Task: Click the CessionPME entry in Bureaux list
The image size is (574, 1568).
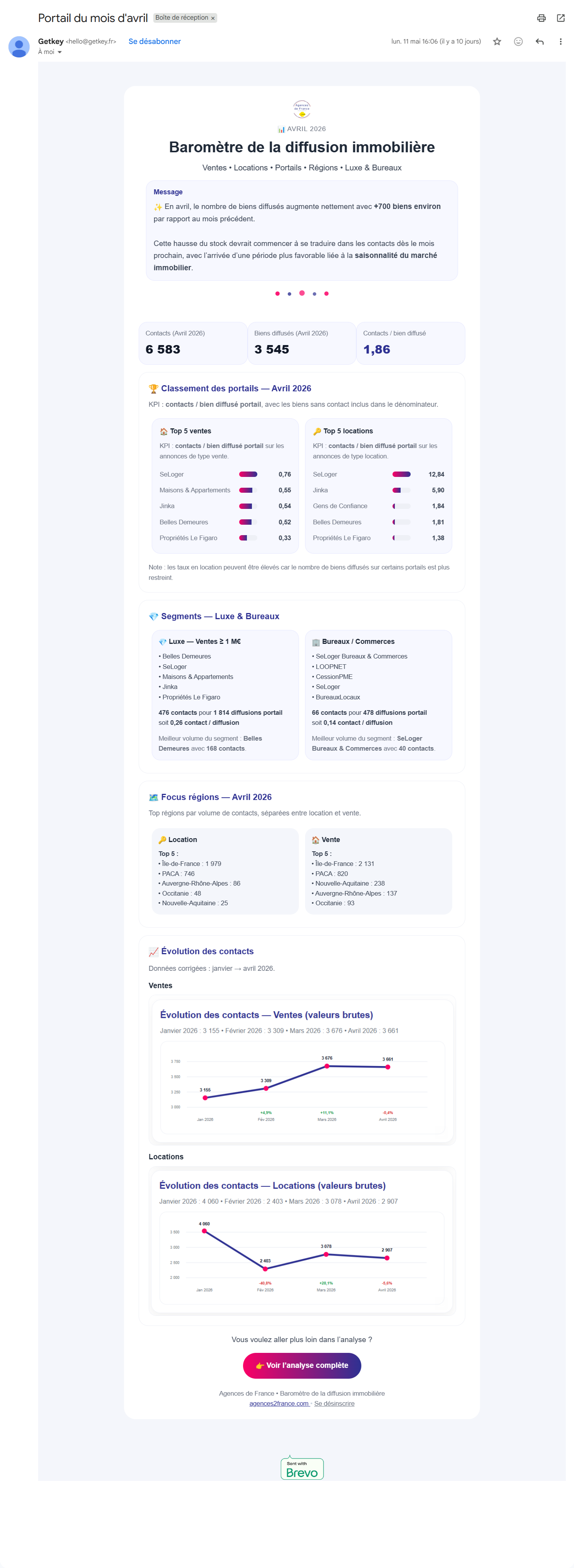Action: (x=332, y=677)
